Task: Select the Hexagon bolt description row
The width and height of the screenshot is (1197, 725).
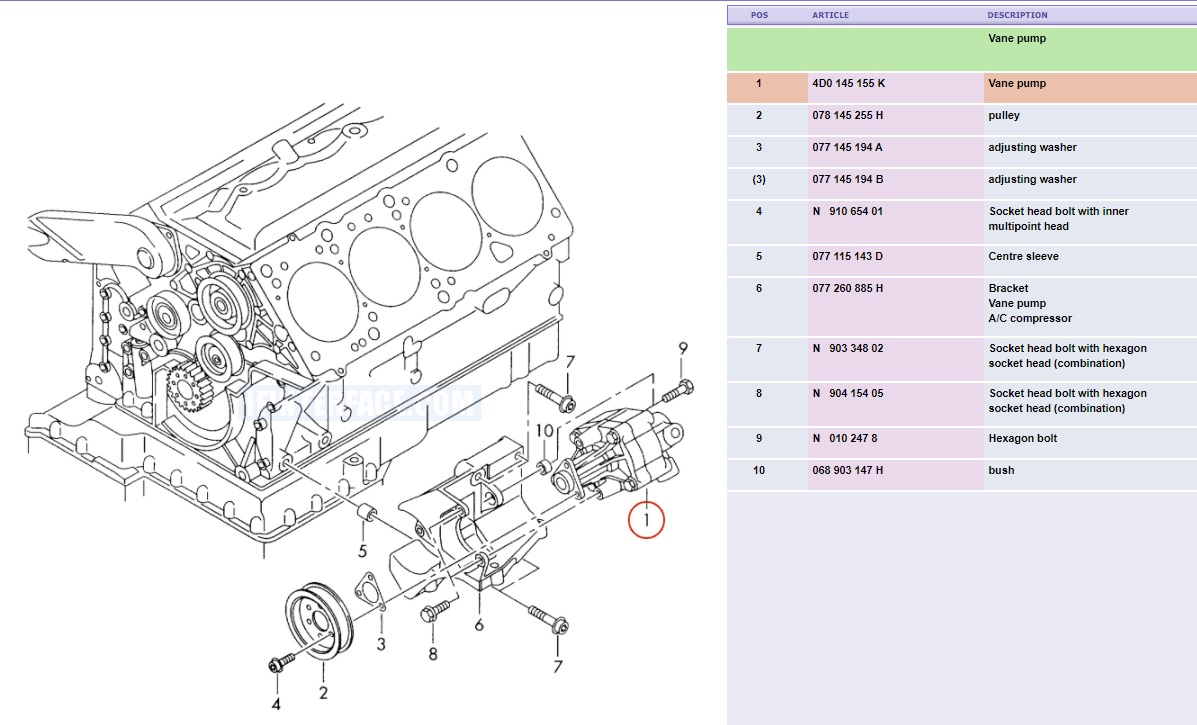Action: pyautogui.click(x=1023, y=439)
